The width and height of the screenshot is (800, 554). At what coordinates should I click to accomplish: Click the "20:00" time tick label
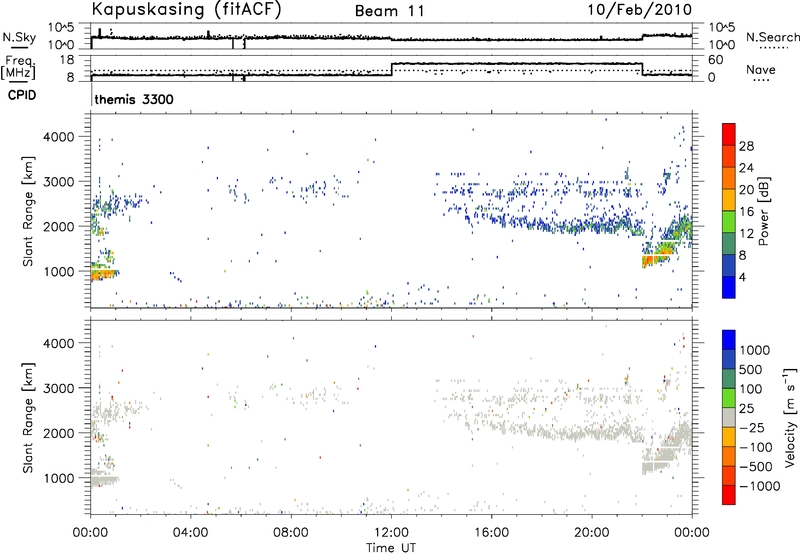pos(592,533)
